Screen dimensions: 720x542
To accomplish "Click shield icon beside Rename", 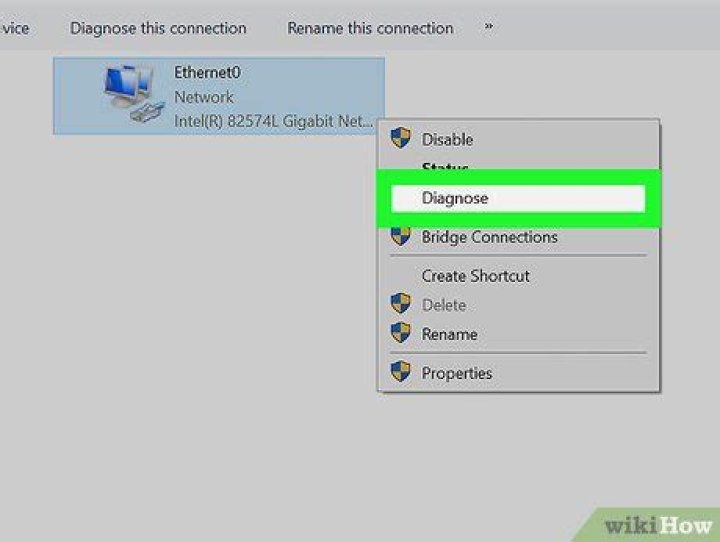I will point(400,333).
